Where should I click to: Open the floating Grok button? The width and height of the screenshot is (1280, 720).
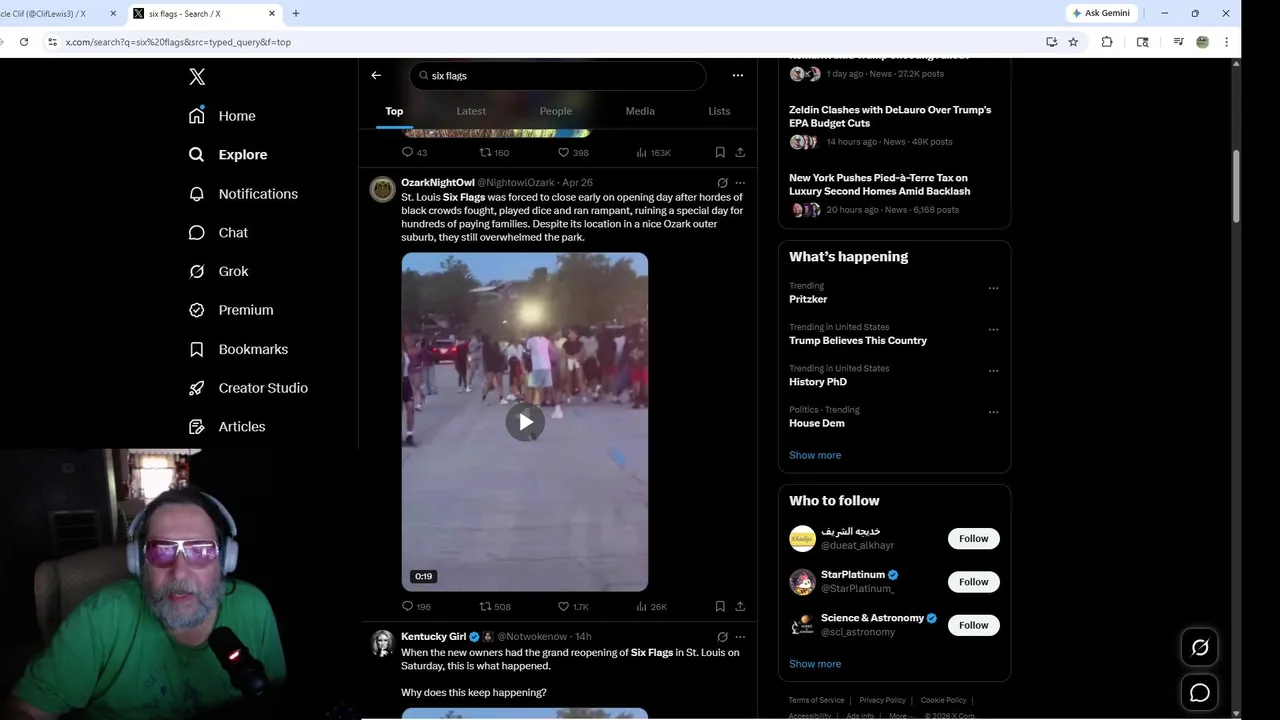1200,648
